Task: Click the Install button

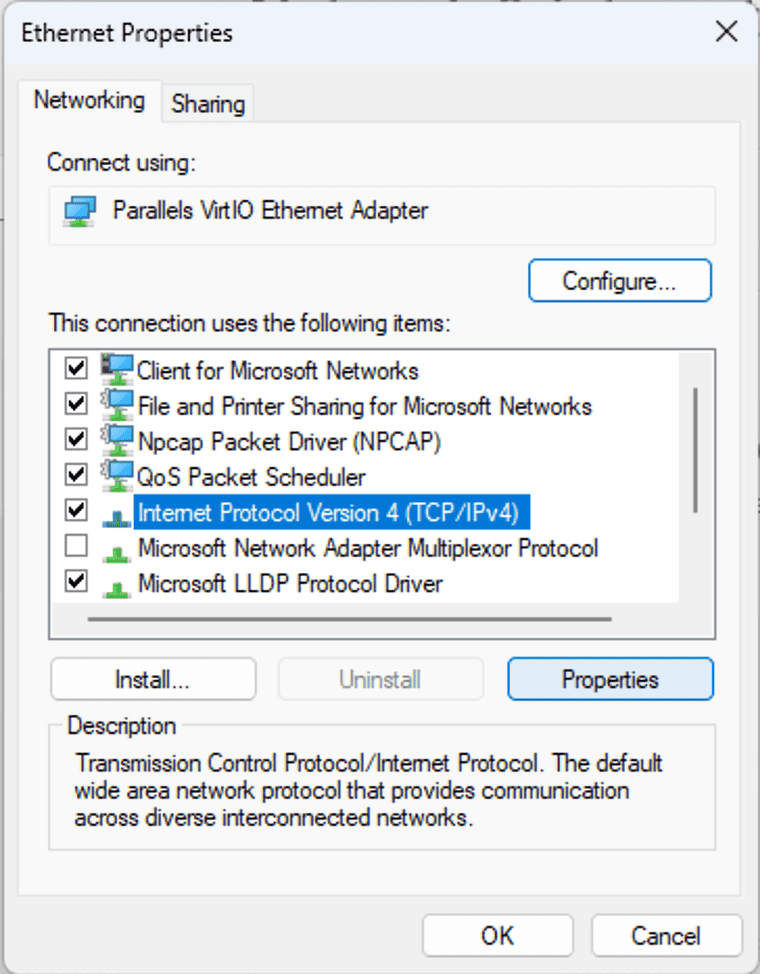Action: [x=153, y=680]
